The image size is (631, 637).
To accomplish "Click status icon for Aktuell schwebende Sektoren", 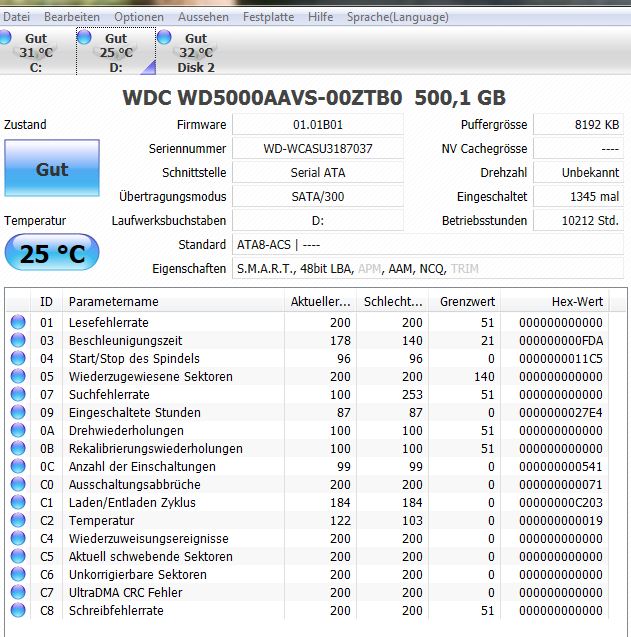I will click(18, 556).
